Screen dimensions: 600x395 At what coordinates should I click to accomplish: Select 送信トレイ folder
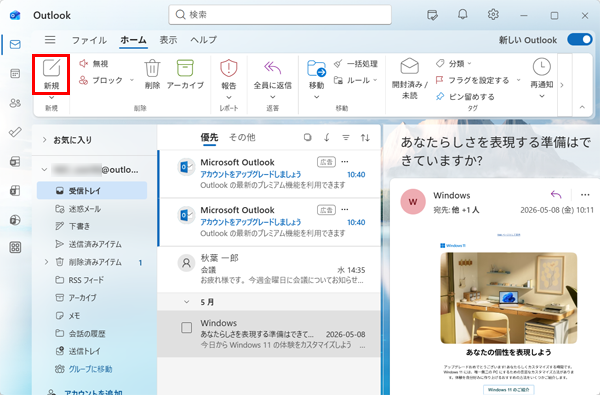pyautogui.click(x=92, y=351)
